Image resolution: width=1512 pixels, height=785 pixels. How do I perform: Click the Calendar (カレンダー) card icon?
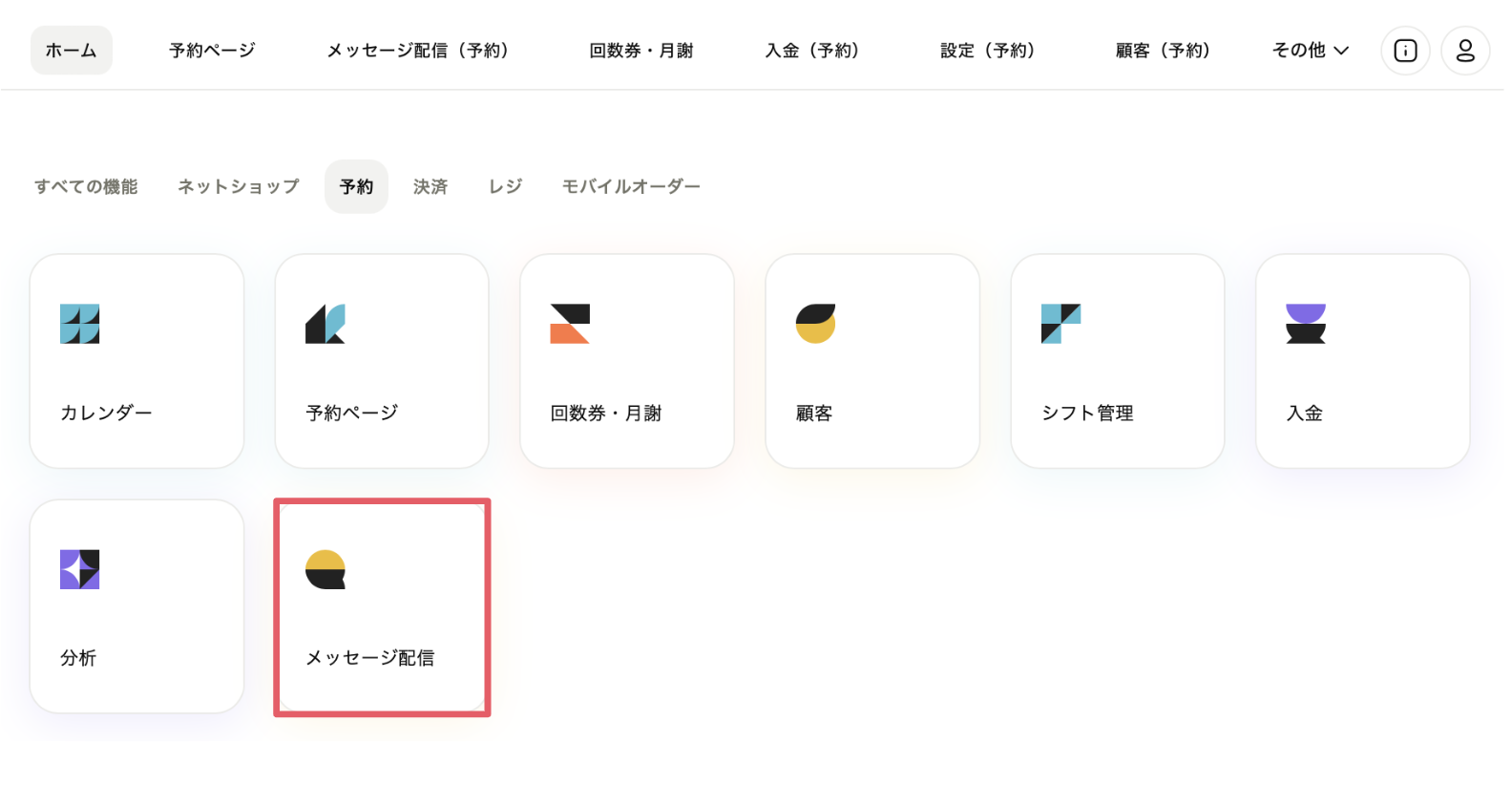(80, 324)
